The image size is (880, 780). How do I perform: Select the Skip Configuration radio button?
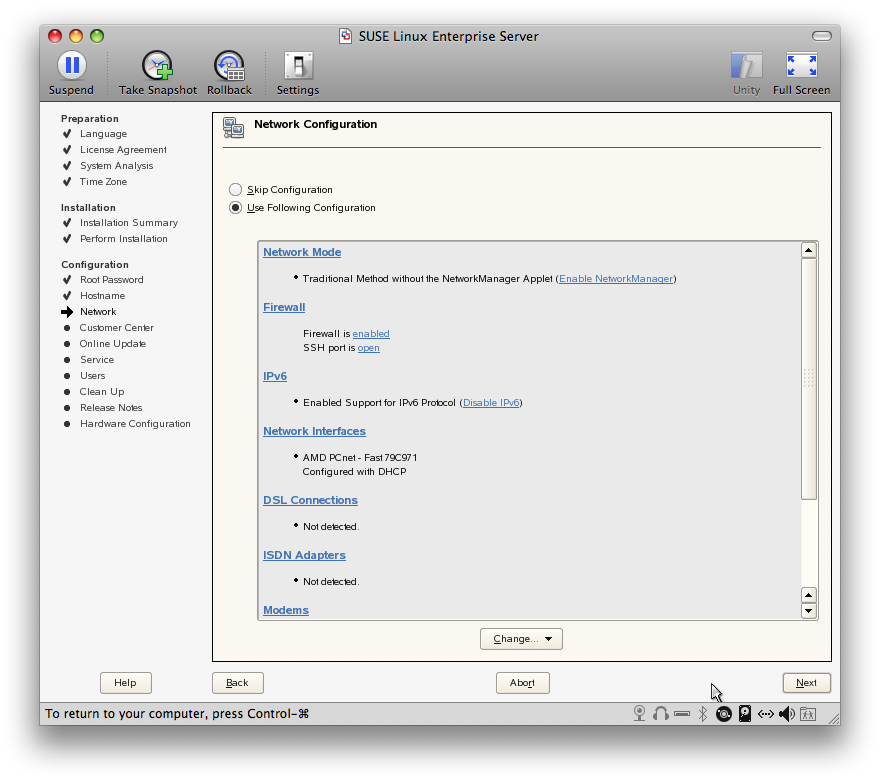pos(236,190)
